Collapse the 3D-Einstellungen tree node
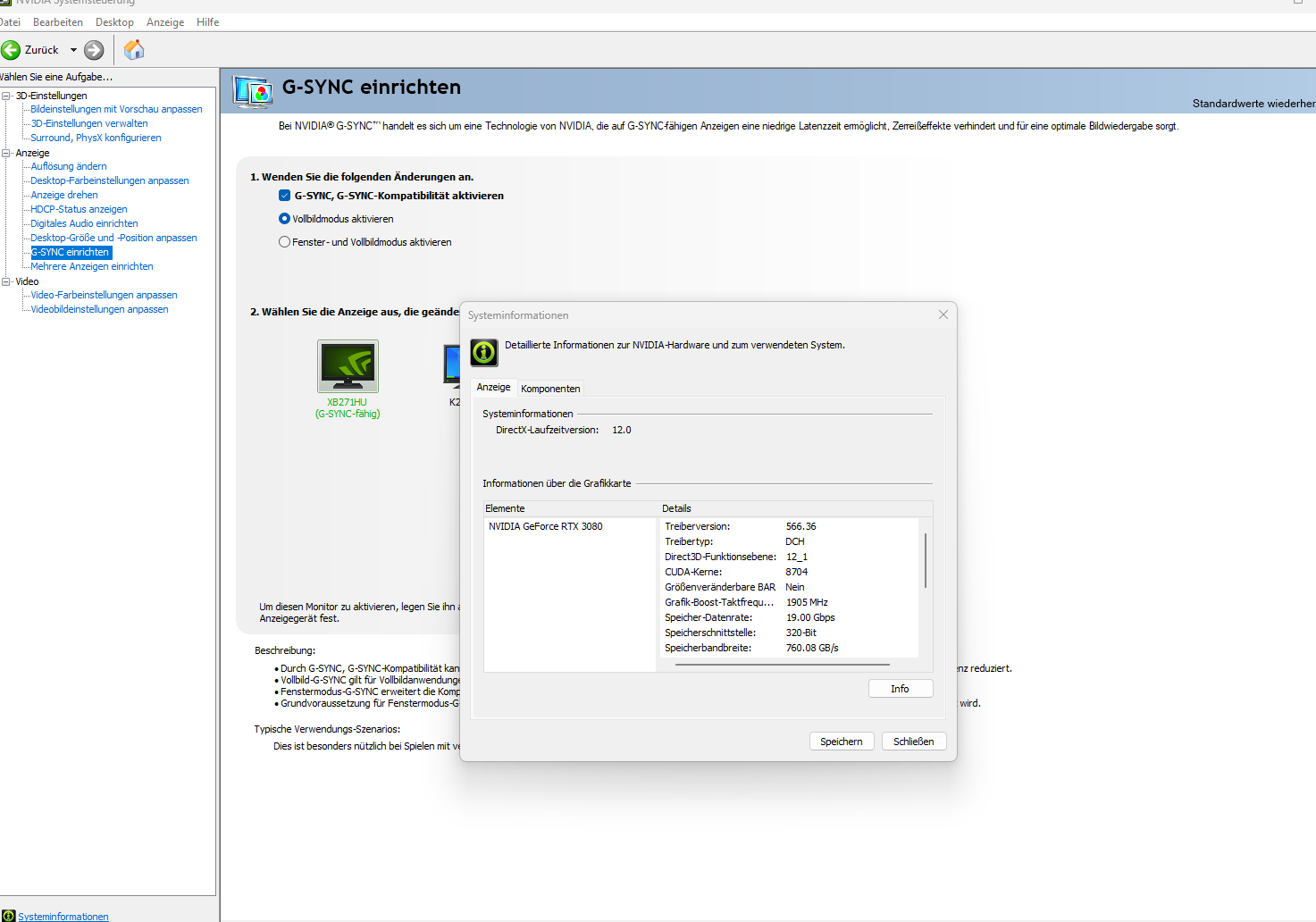 tap(6, 96)
